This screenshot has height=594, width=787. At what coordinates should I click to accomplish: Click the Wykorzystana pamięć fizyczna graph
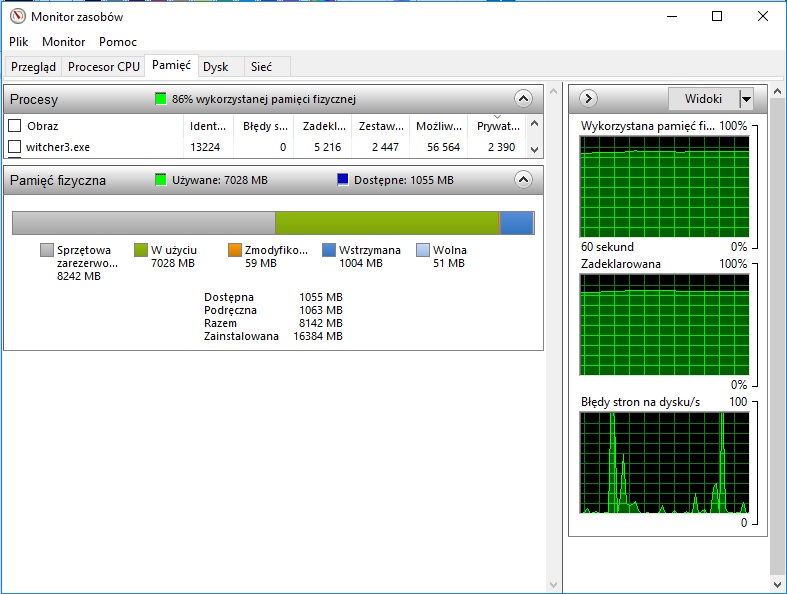pos(664,186)
